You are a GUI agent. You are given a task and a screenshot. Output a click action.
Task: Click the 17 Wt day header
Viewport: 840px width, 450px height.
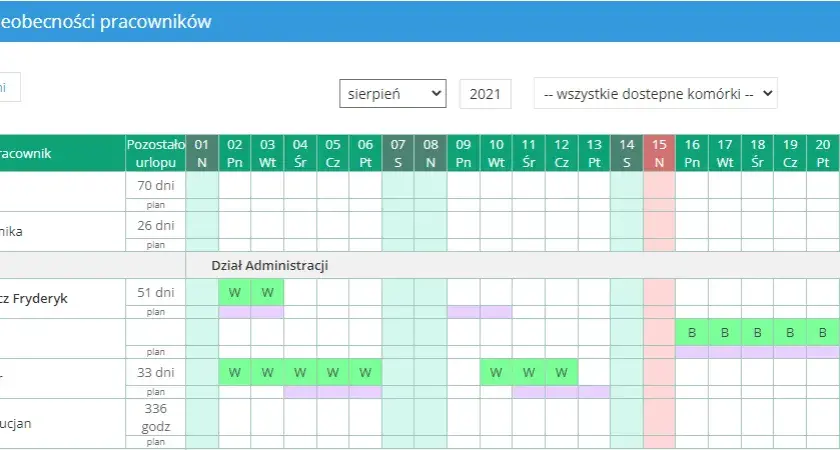[725, 153]
